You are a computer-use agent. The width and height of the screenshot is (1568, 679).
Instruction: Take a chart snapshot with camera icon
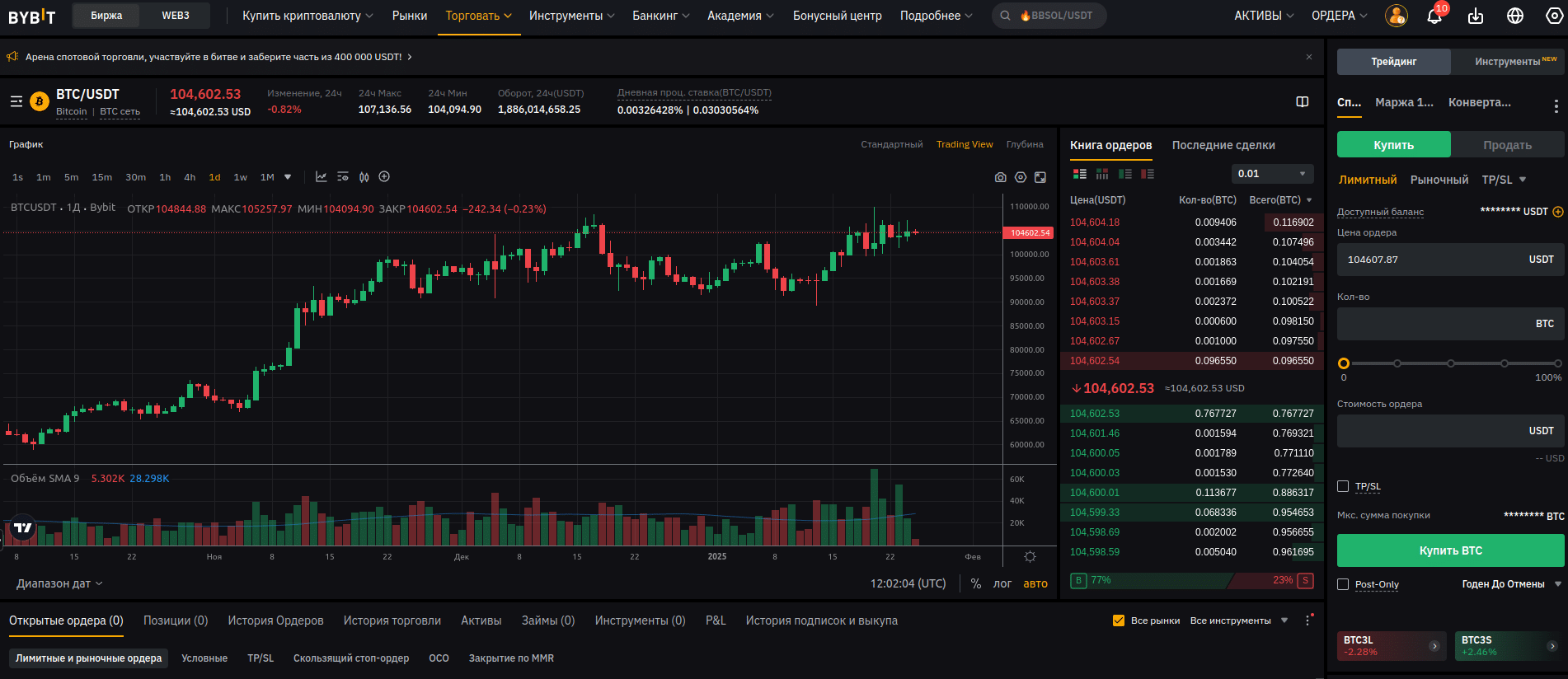[1000, 177]
